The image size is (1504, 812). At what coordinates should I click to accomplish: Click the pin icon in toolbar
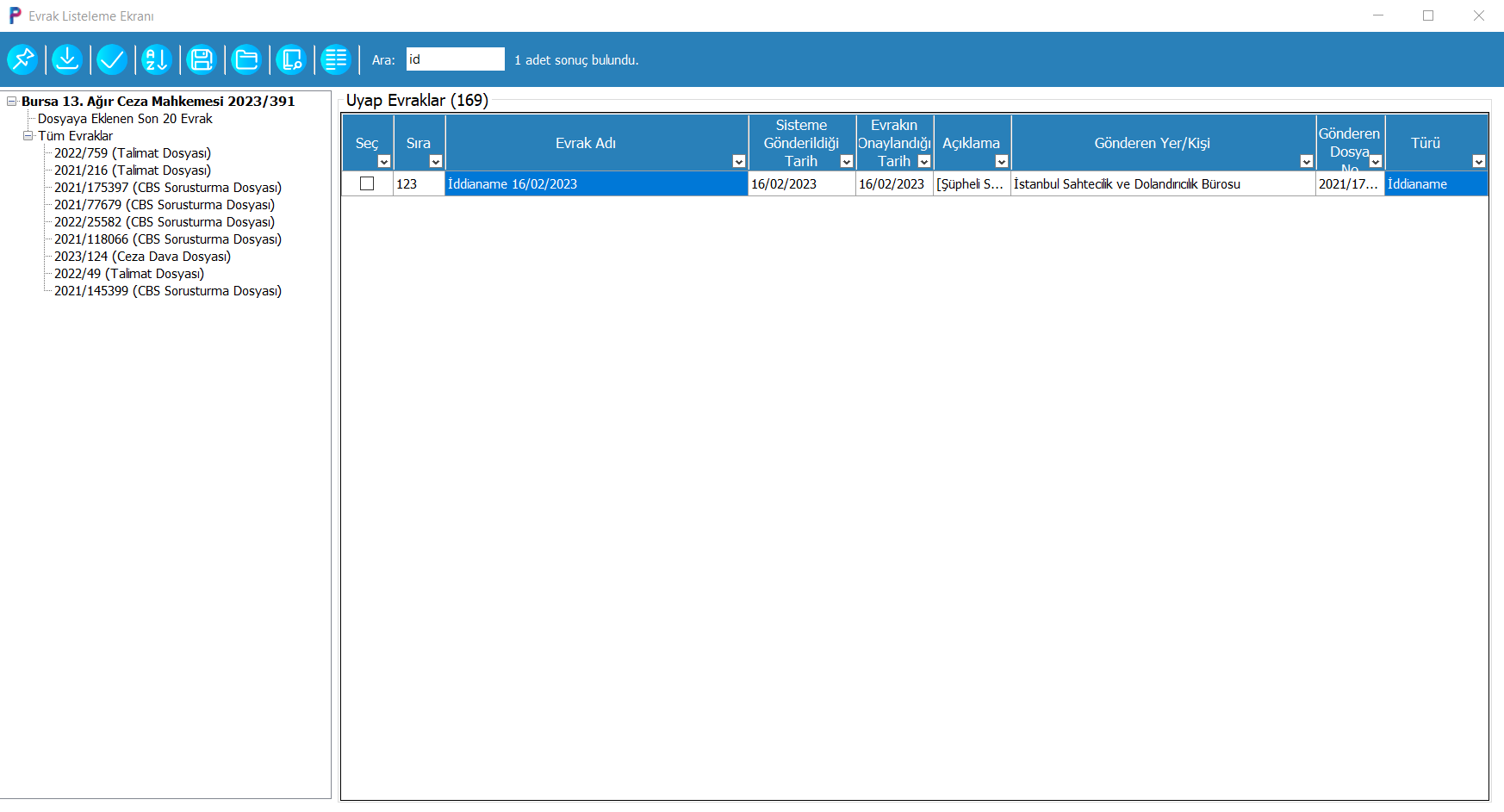click(x=22, y=59)
